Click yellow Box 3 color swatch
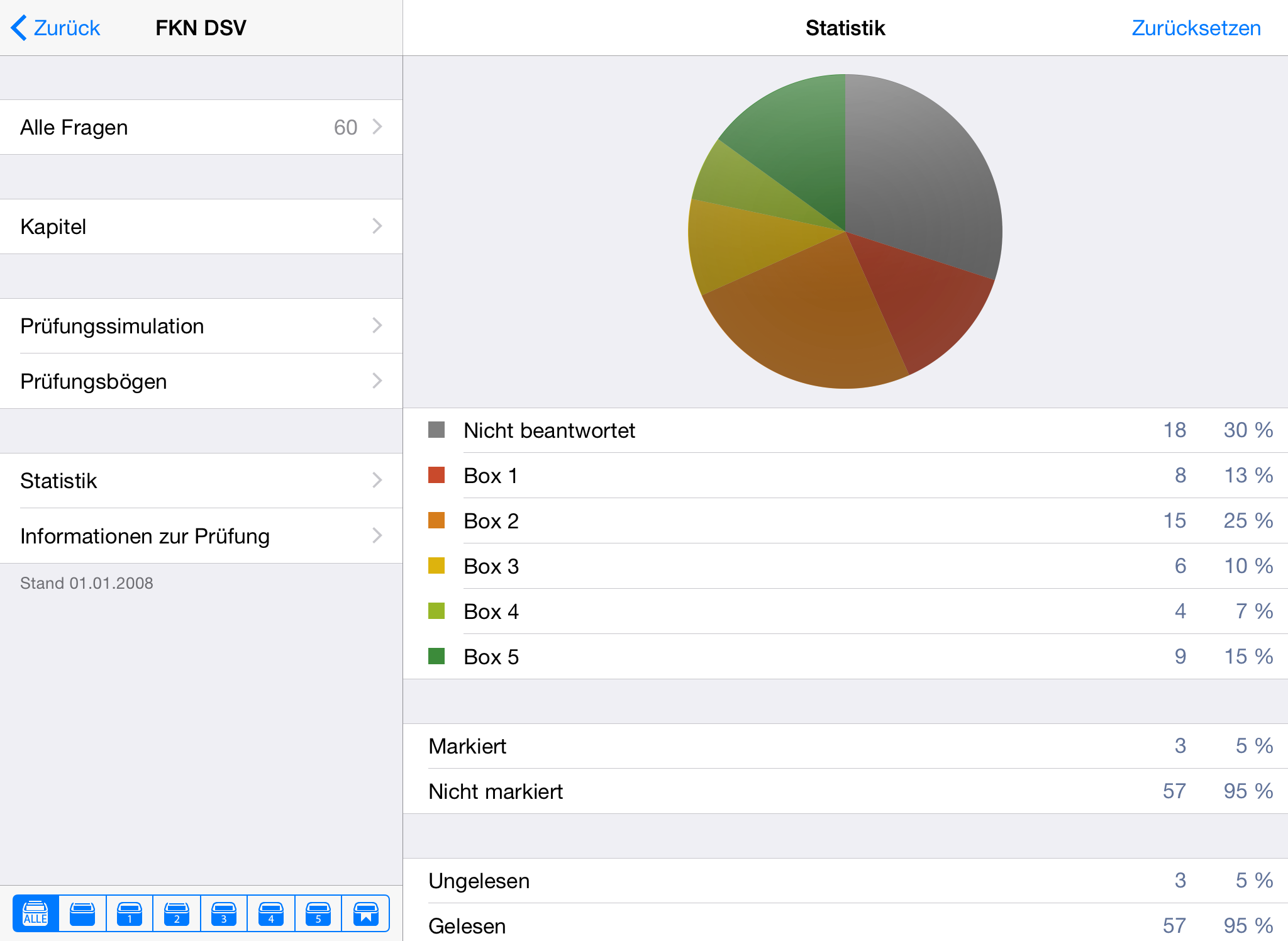Screen dimensions: 1288x941 436,565
